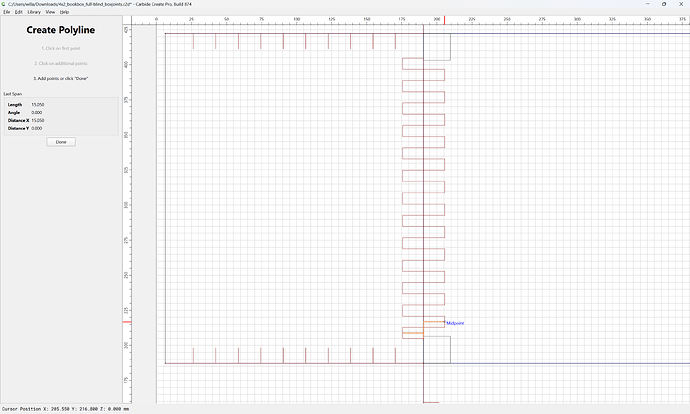
Task: Click the Done button
Action: (x=61, y=142)
